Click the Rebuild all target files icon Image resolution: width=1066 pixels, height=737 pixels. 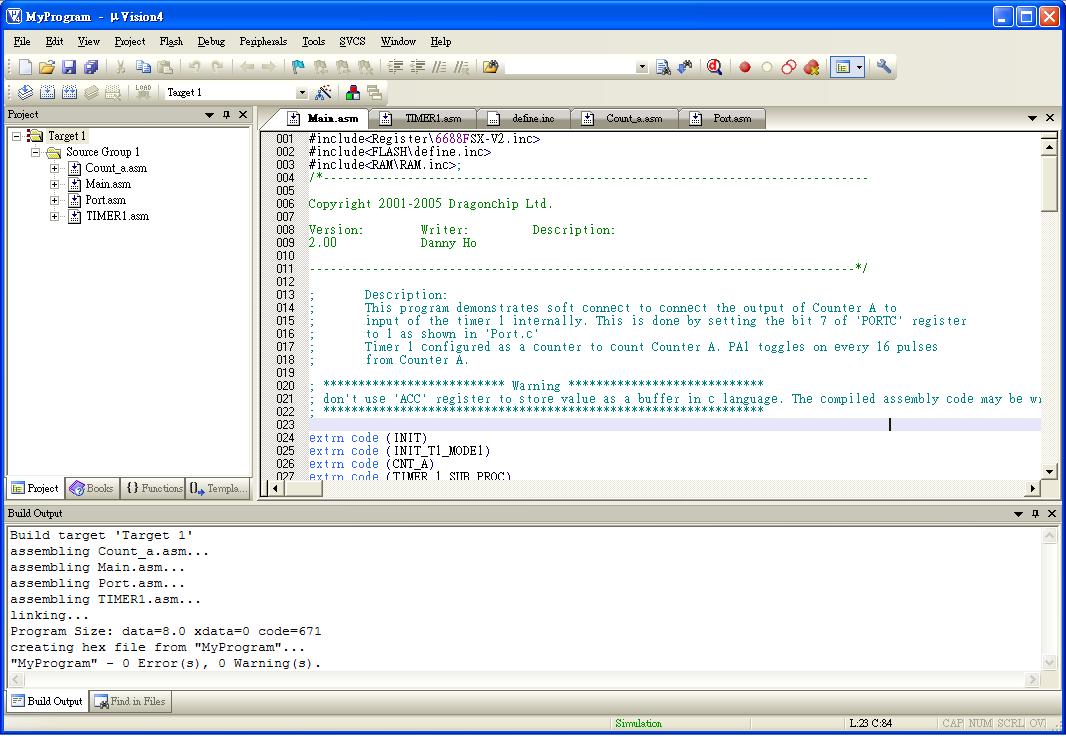click(x=69, y=92)
